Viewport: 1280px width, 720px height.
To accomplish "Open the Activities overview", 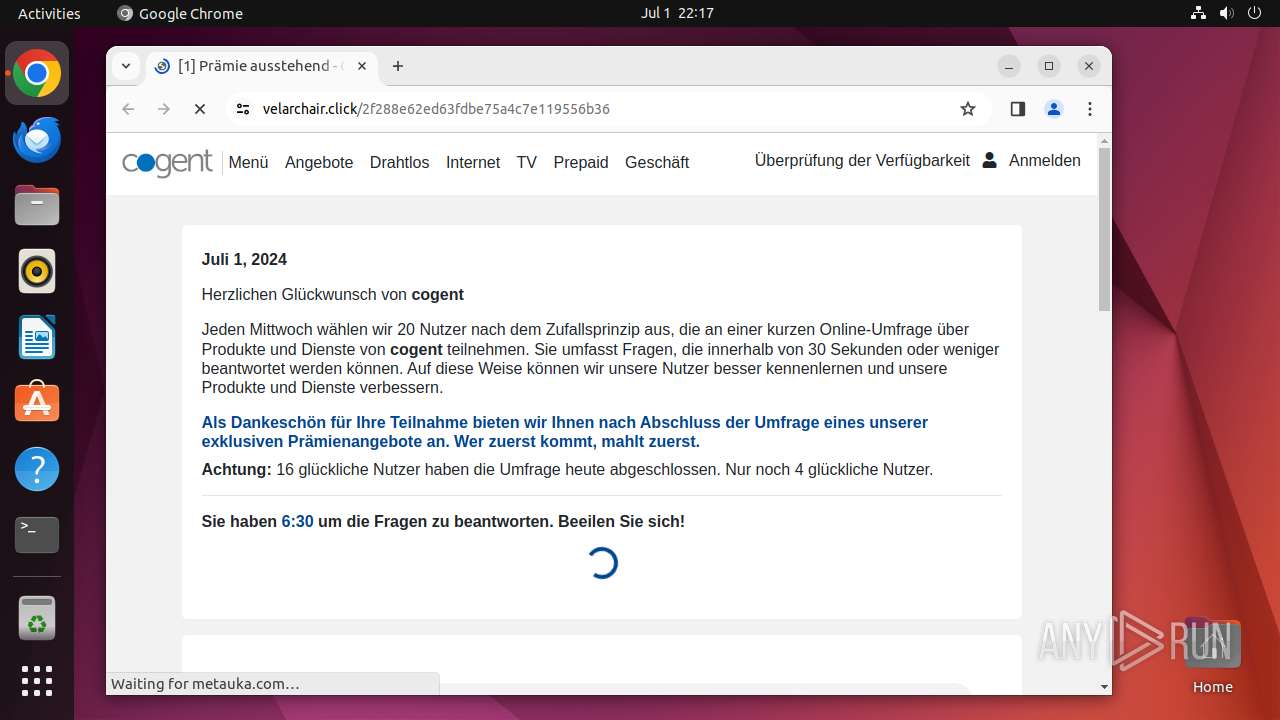I will coord(49,13).
